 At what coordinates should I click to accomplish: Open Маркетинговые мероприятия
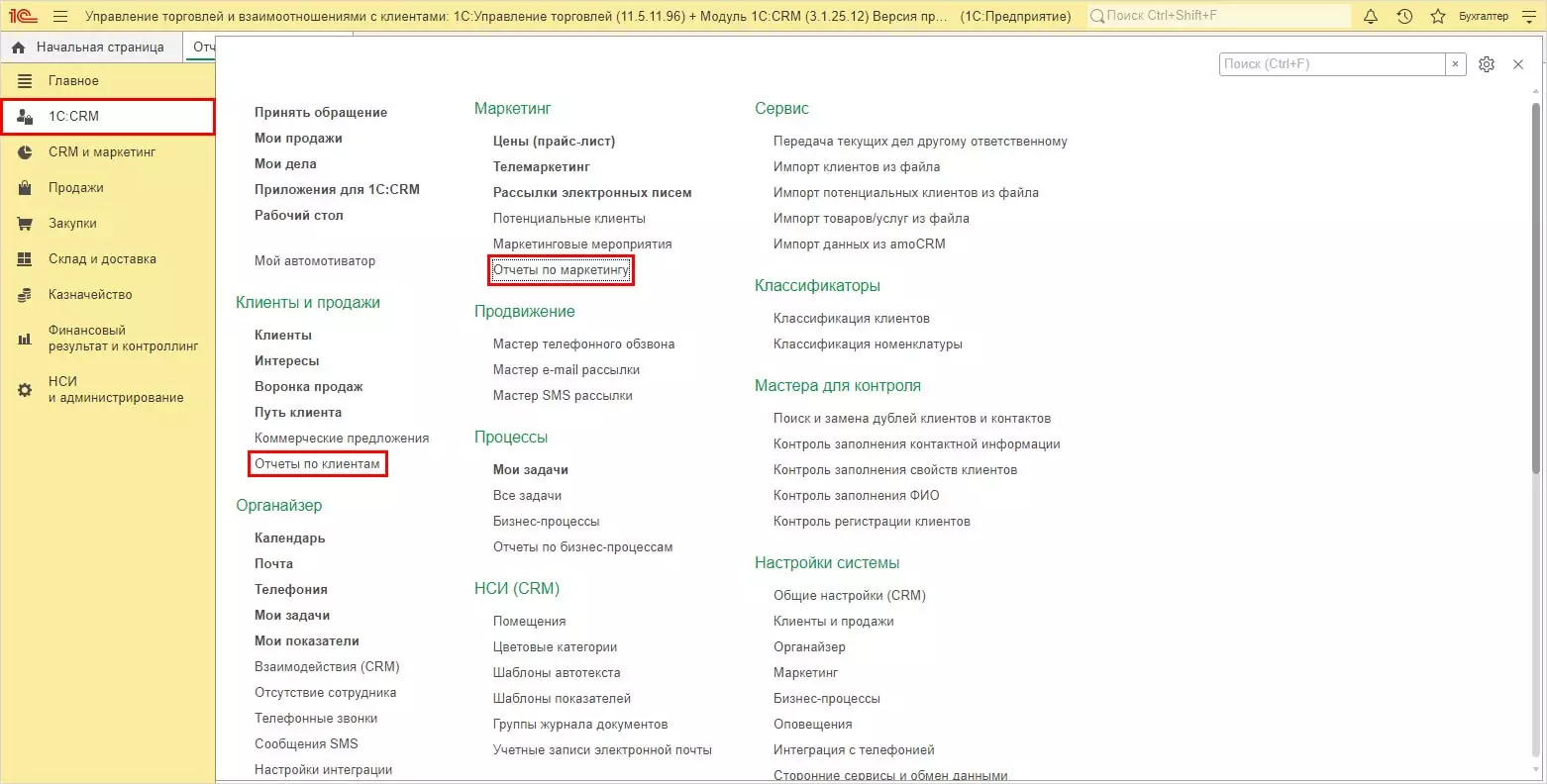point(582,244)
